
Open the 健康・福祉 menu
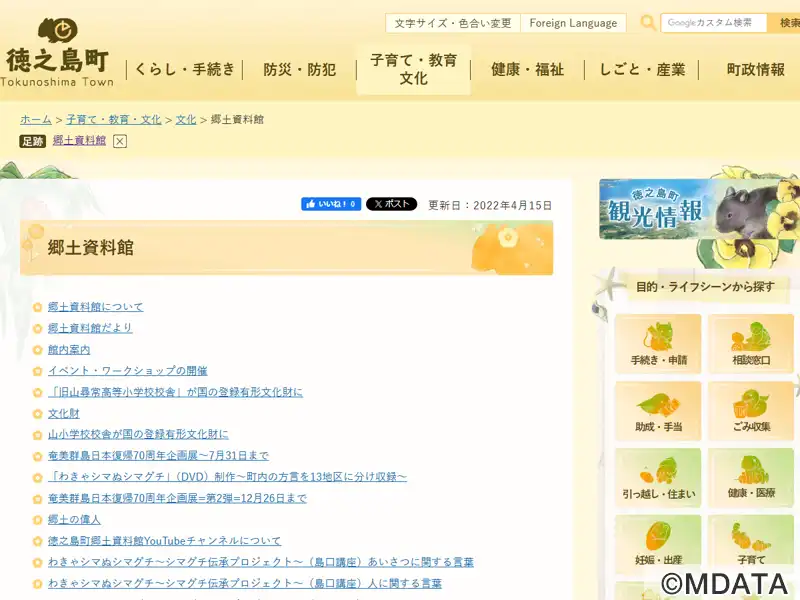[527, 69]
